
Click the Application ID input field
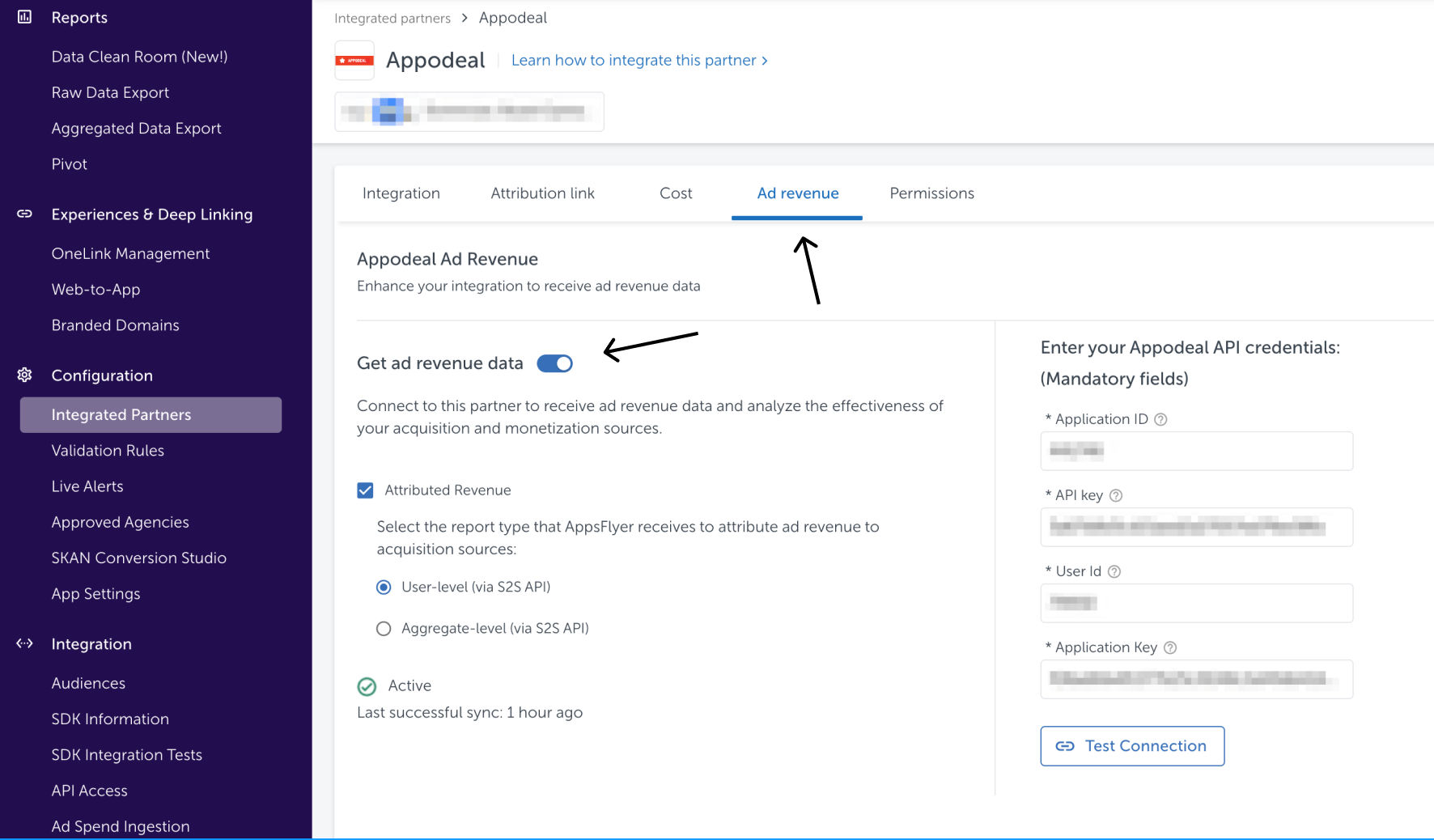(1196, 451)
